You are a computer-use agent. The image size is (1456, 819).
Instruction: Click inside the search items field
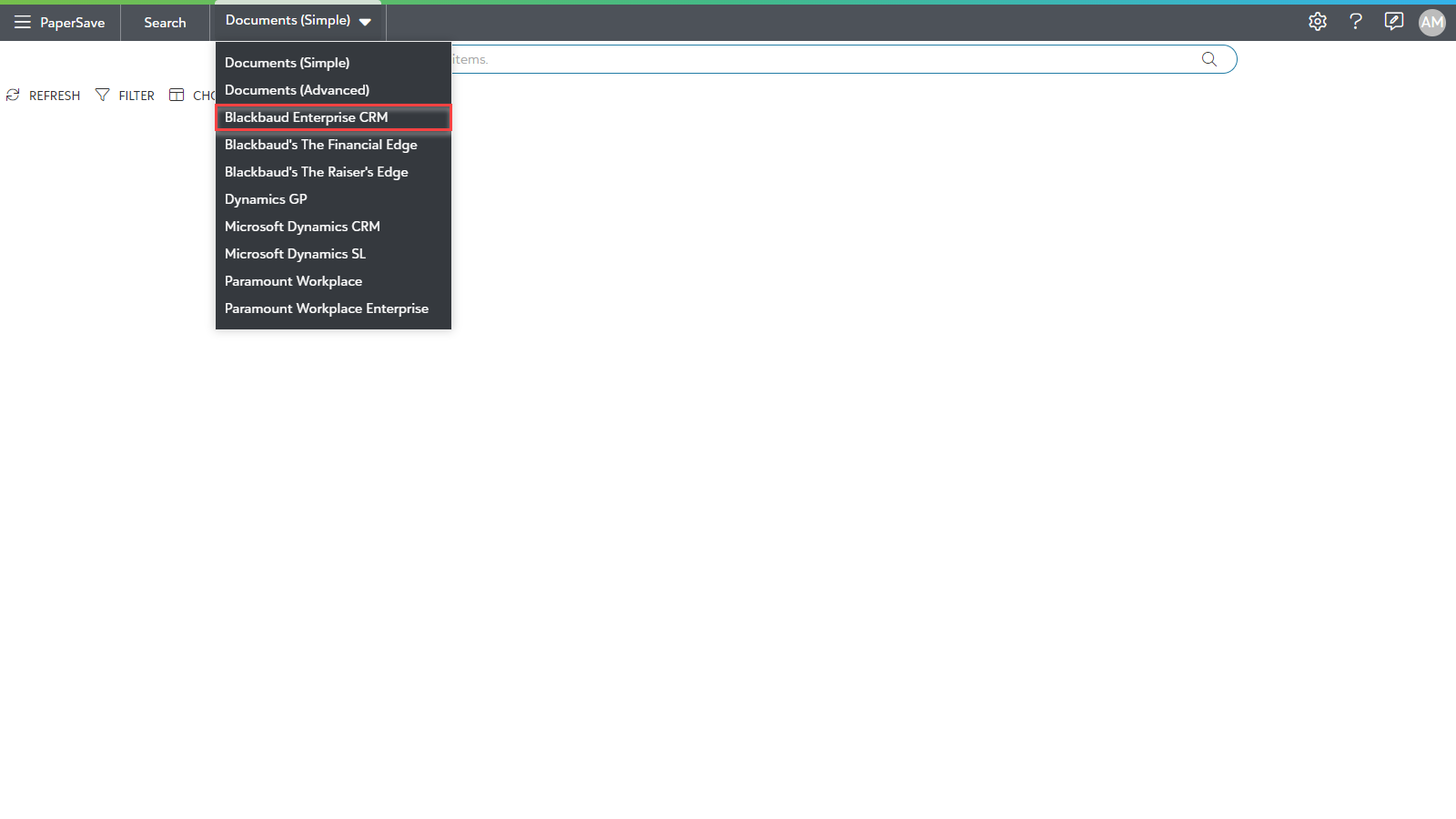pyautogui.click(x=819, y=59)
